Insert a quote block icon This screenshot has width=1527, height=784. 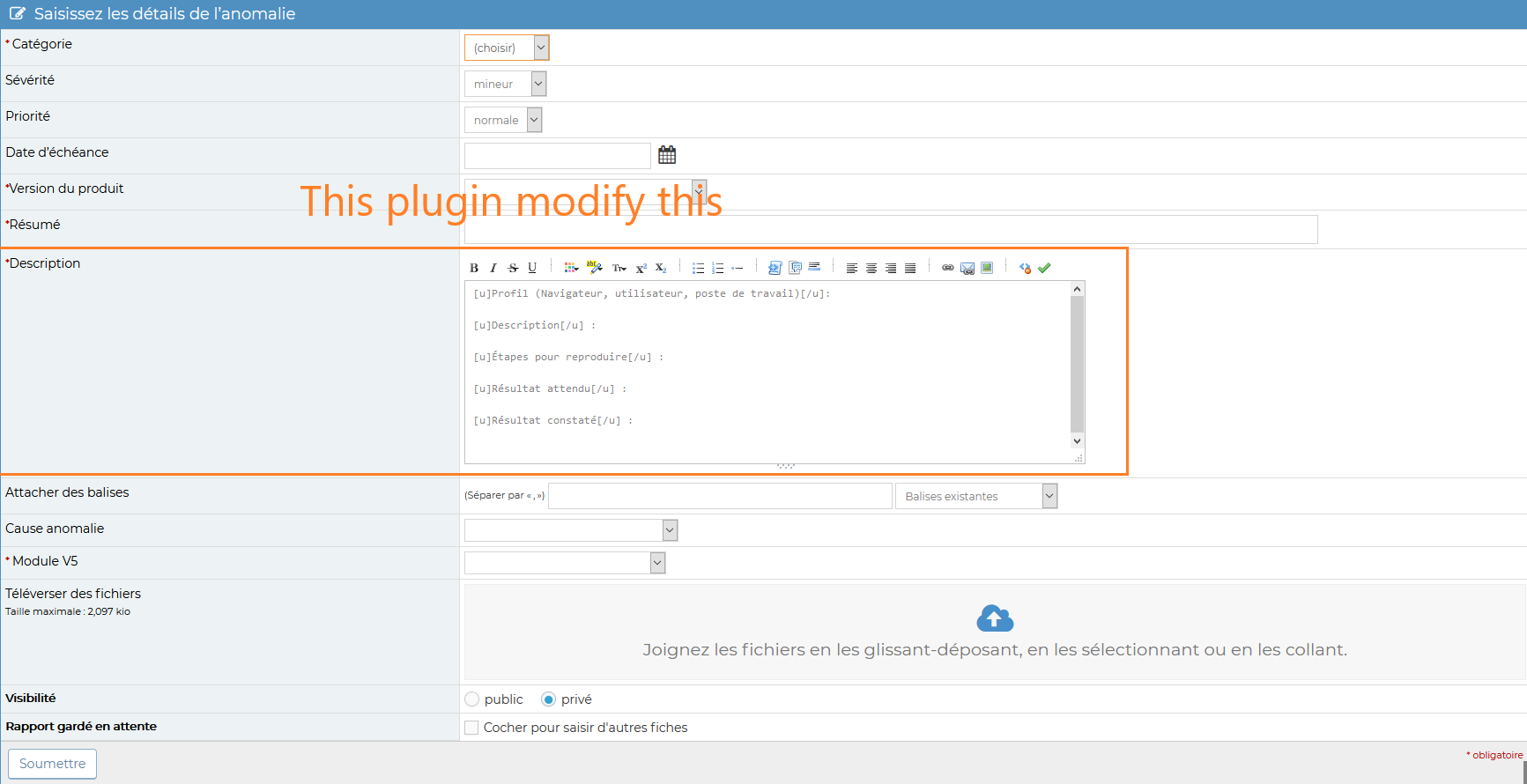[x=795, y=268]
